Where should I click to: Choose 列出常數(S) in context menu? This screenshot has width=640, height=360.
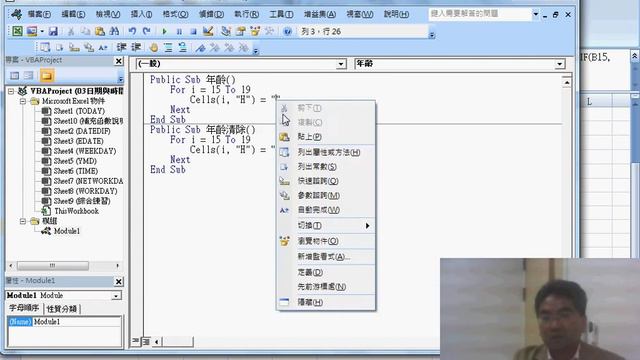[326, 167]
